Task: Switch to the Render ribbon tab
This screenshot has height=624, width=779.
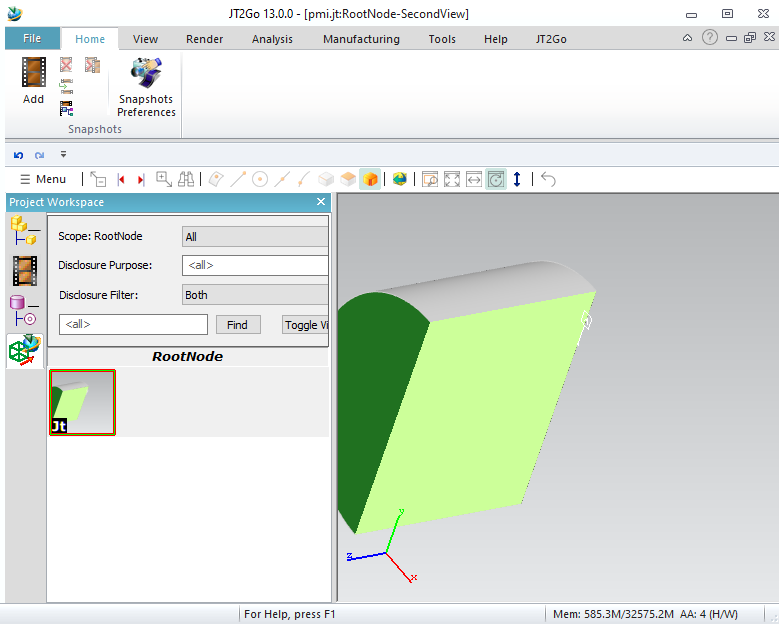Action: 204,39
